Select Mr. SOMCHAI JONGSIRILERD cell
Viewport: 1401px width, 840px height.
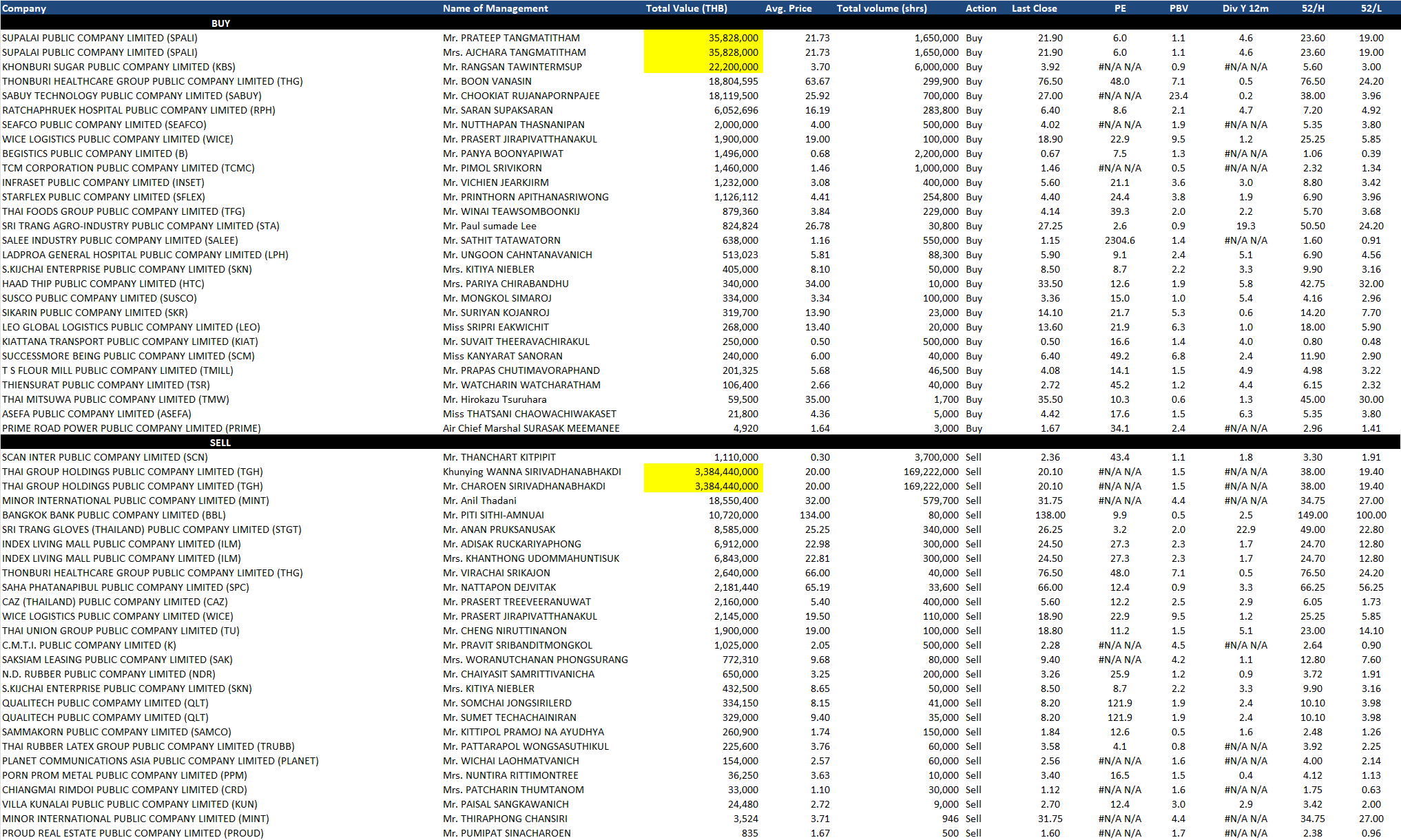click(507, 703)
